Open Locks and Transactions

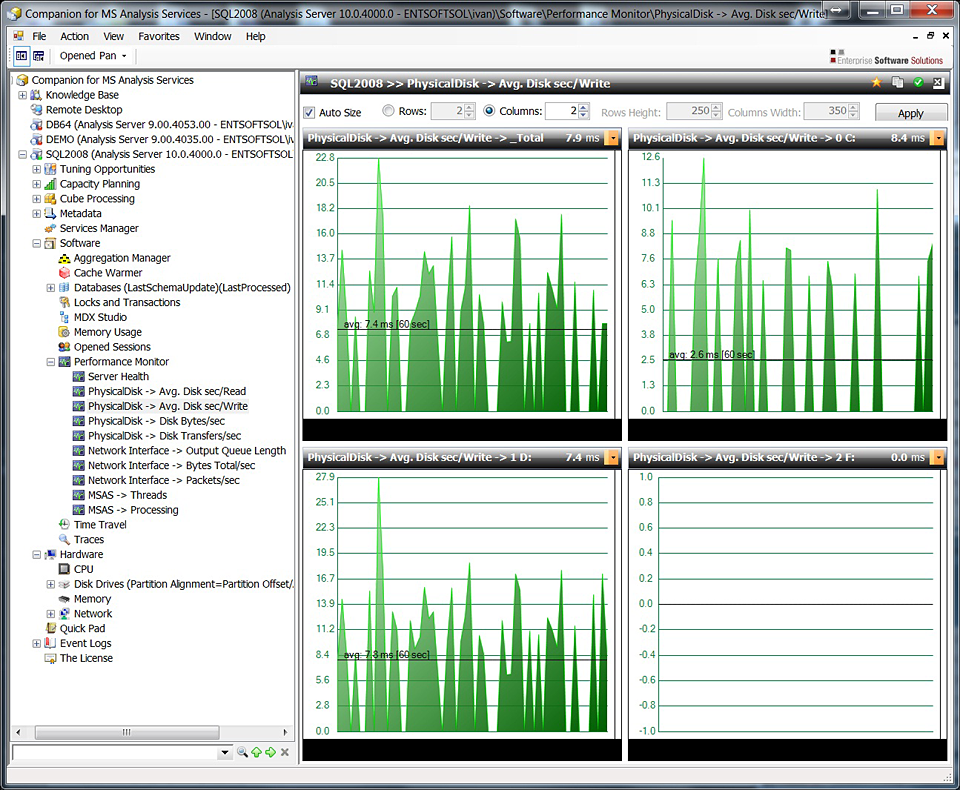point(127,302)
